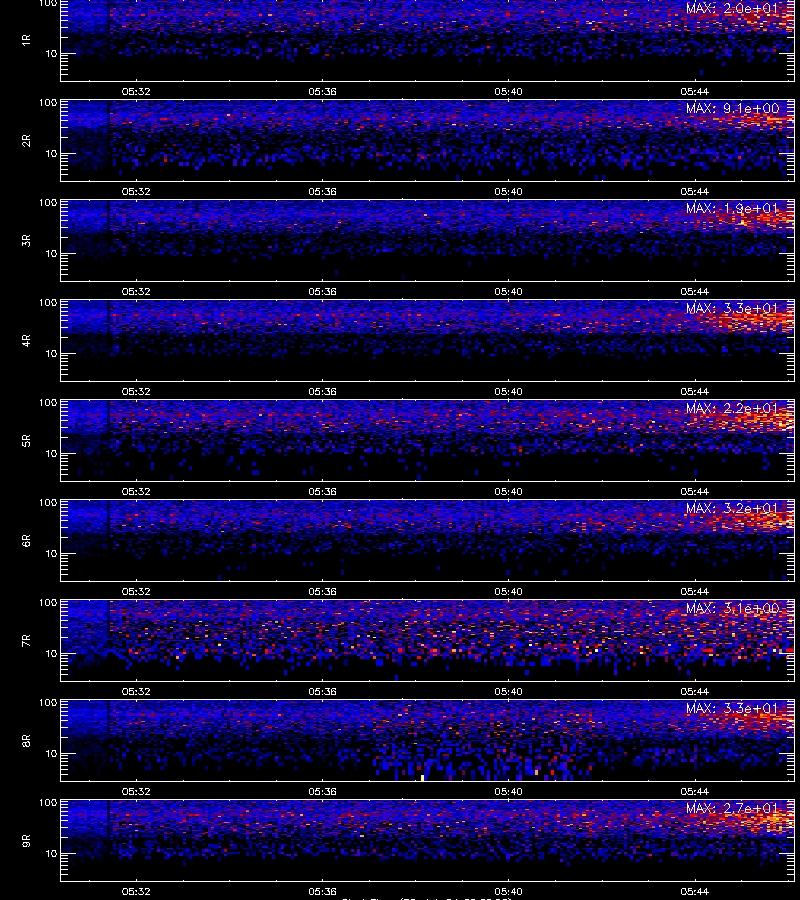The height and width of the screenshot is (900, 800).
Task: Click the 100 y-axis value of panel 2R
Action: click(48, 103)
